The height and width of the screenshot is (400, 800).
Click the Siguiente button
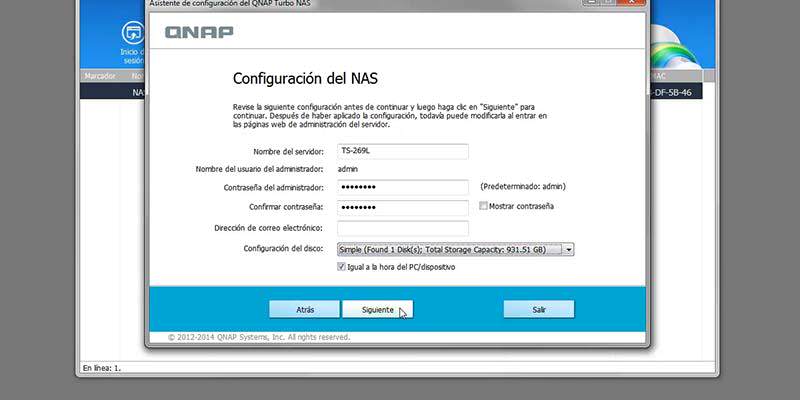(x=377, y=309)
